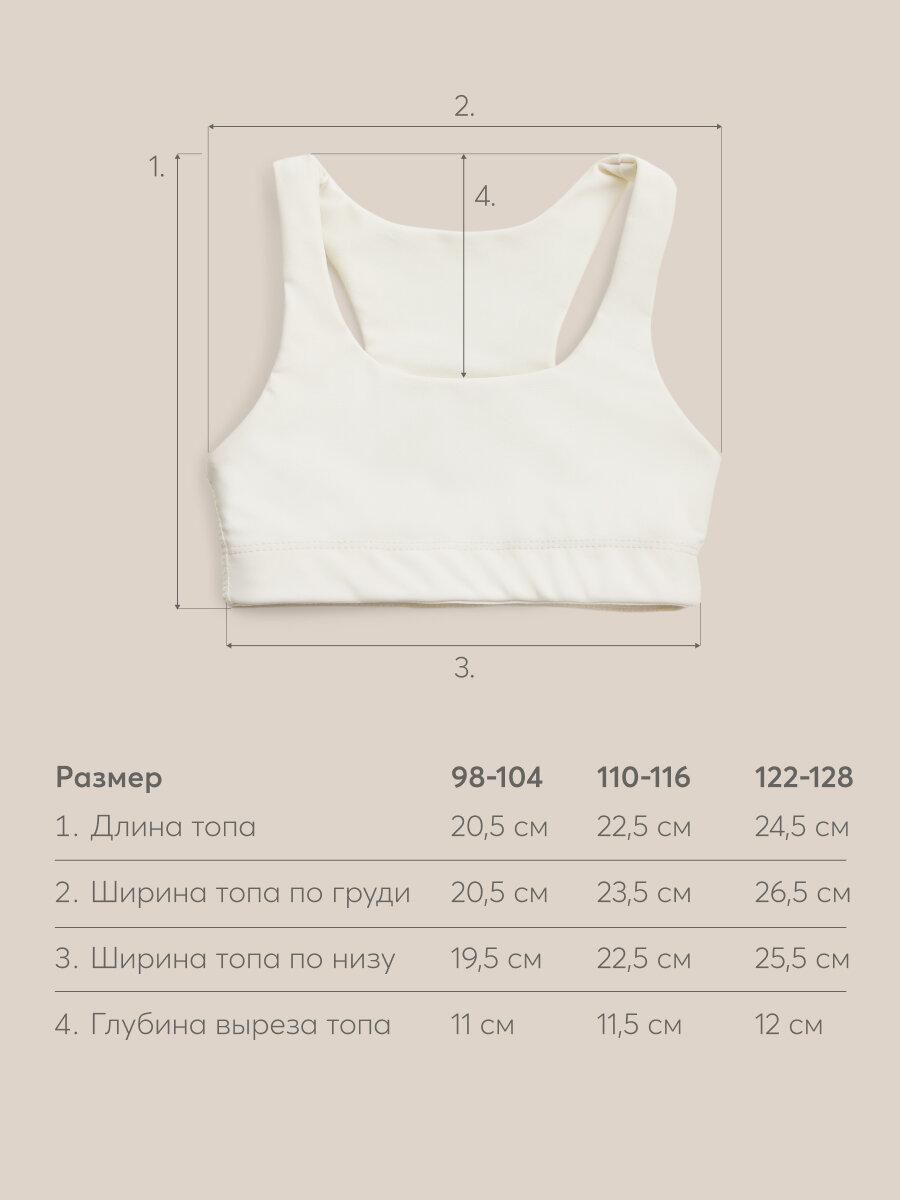This screenshot has height=1200, width=900.
Task: Click the 12 см neckline depth value
Action: [788, 1025]
